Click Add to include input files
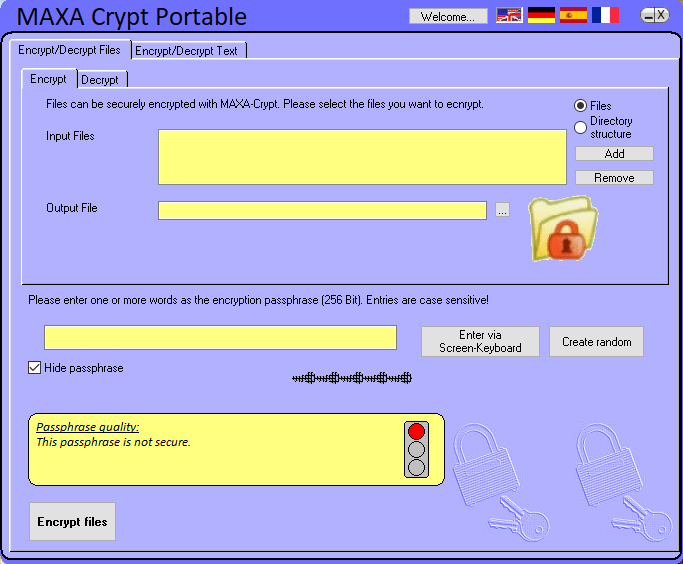 tap(614, 154)
